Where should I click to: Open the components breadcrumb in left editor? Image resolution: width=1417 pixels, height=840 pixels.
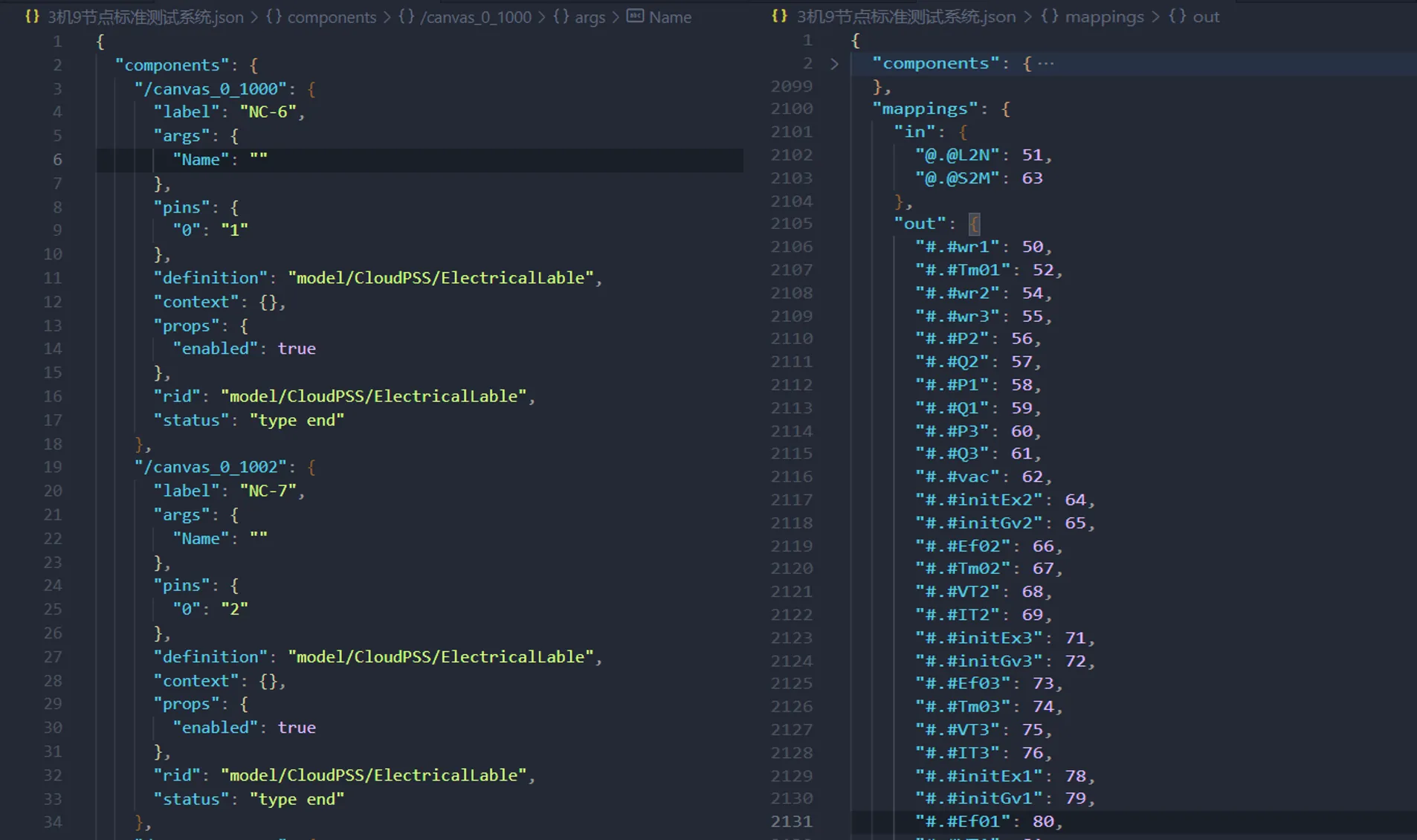(x=332, y=17)
